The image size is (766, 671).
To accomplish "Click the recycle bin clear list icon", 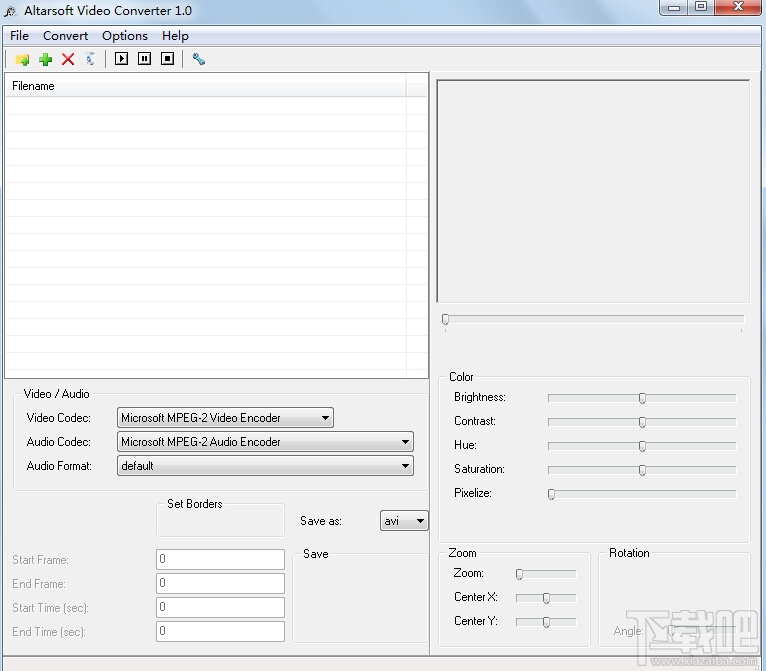I will [90, 60].
